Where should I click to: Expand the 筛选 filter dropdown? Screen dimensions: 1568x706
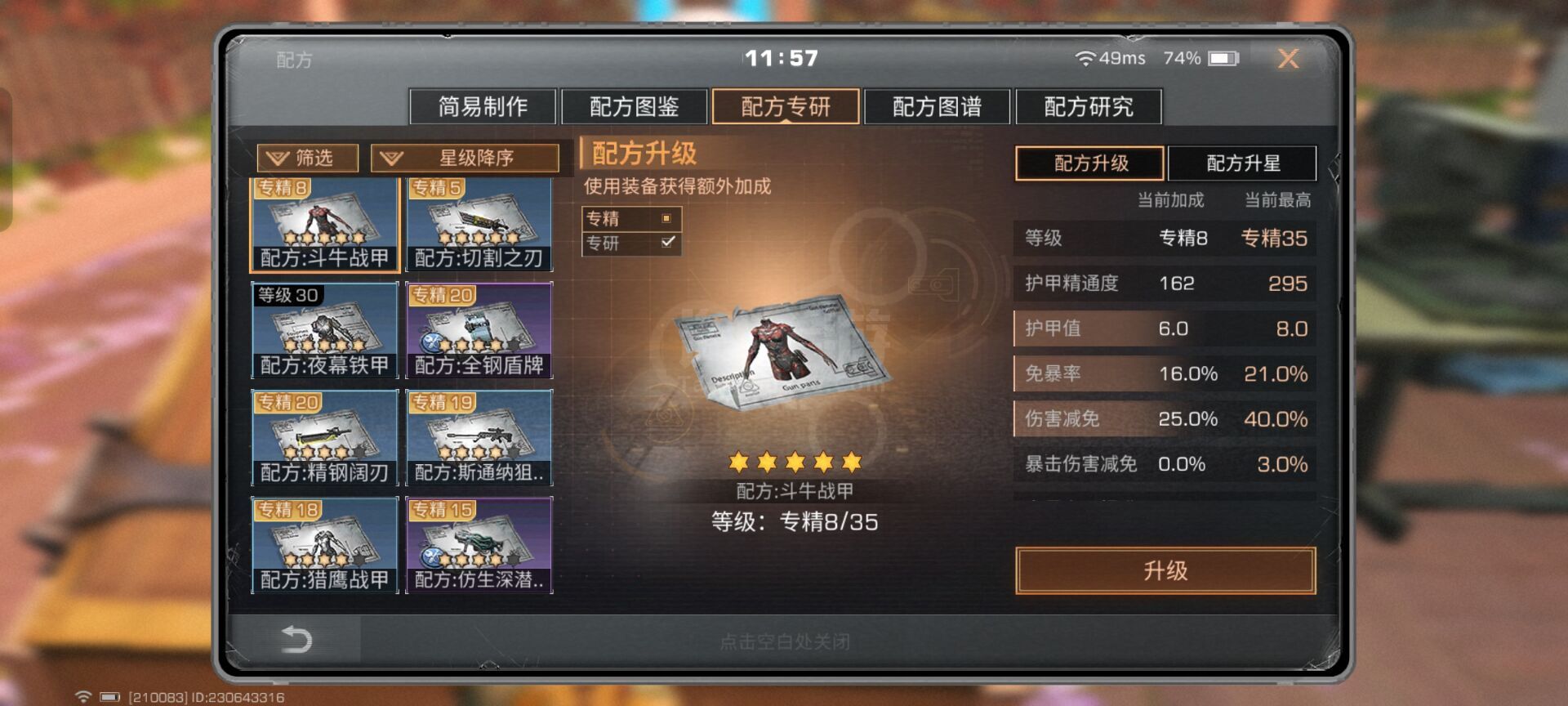click(x=308, y=158)
